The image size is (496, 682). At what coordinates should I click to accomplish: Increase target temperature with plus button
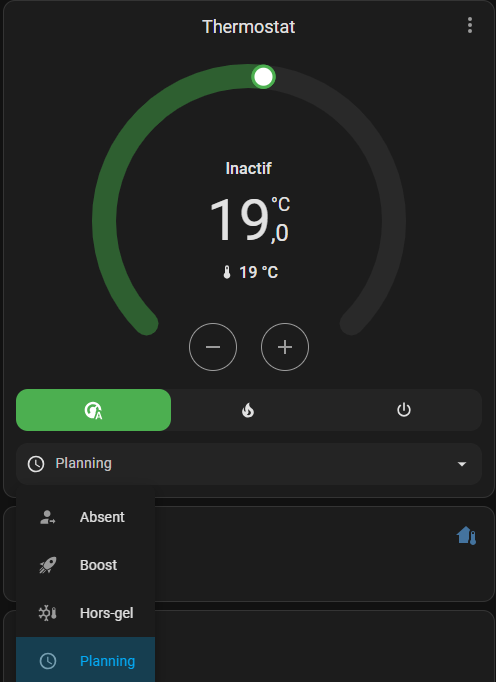285,347
